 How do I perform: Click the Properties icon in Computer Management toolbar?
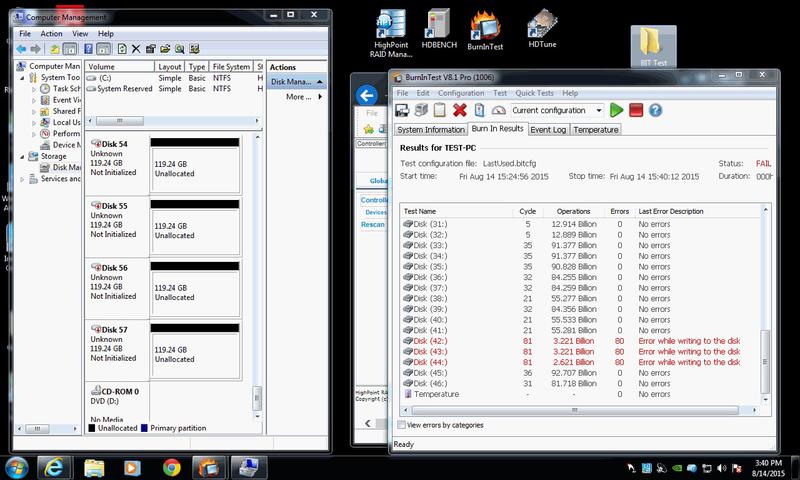click(151, 49)
